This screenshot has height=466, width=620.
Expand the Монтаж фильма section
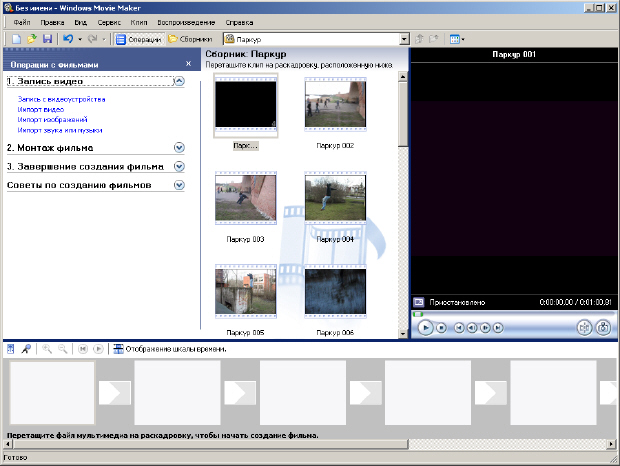tap(179, 147)
